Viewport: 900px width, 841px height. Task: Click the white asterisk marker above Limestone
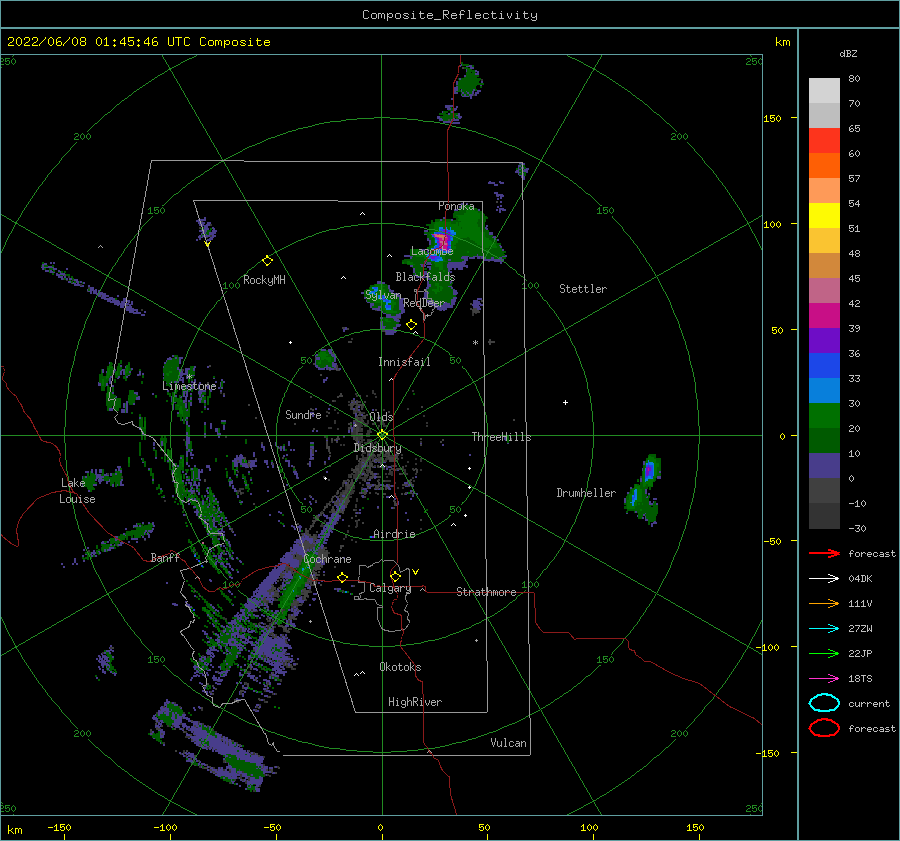(x=189, y=377)
